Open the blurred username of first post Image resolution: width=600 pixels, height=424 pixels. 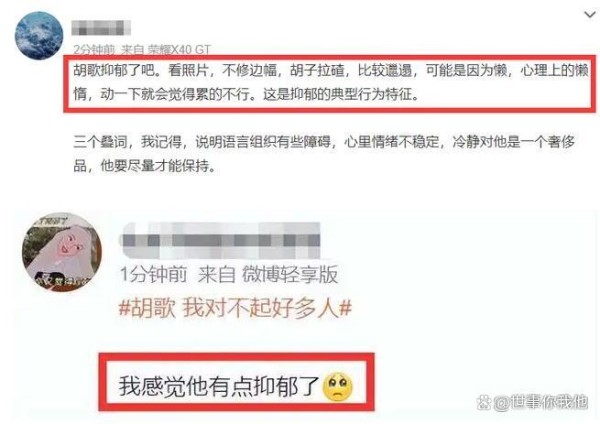click(x=101, y=28)
